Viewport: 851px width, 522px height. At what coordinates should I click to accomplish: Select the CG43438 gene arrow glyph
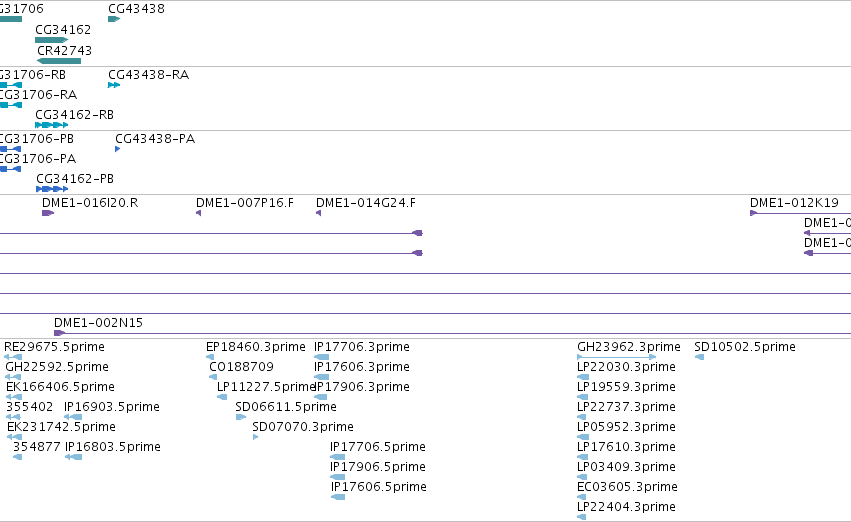(114, 19)
